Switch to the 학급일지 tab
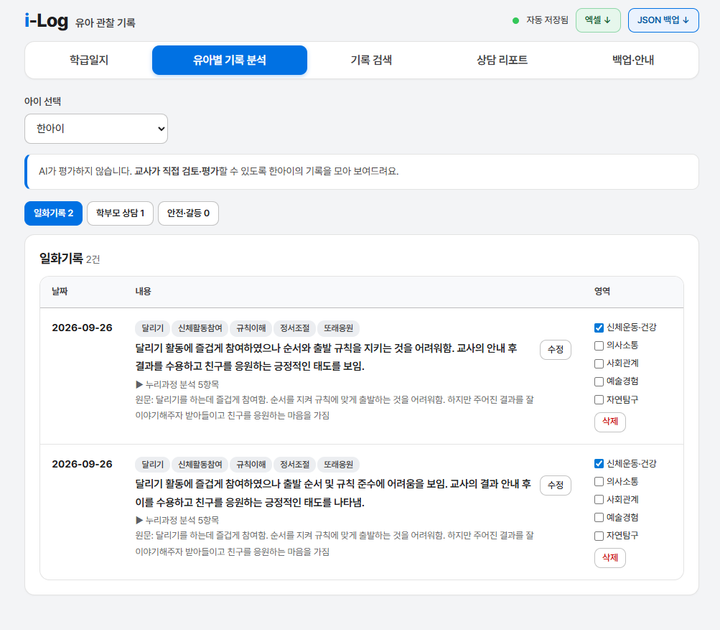Screen dimensions: 720x630 click(89, 60)
